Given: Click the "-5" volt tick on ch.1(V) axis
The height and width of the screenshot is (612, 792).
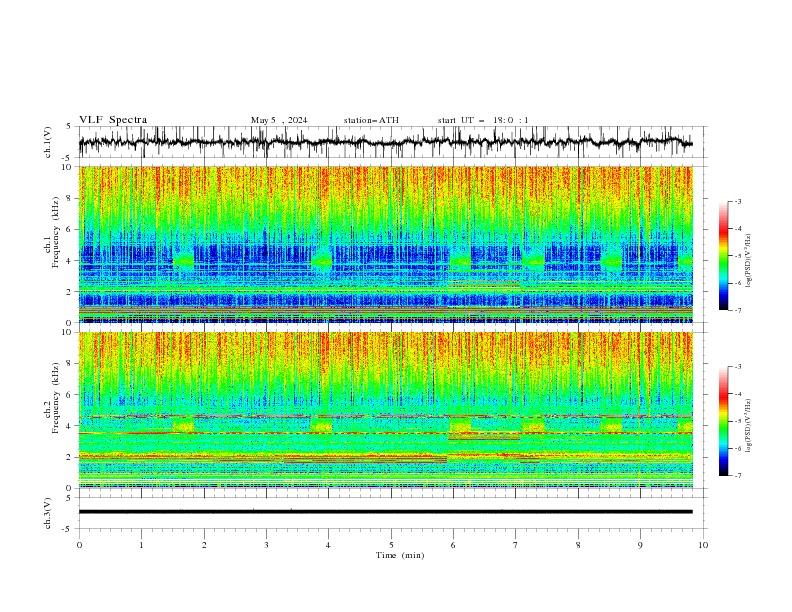Looking at the screenshot, I should [x=67, y=158].
